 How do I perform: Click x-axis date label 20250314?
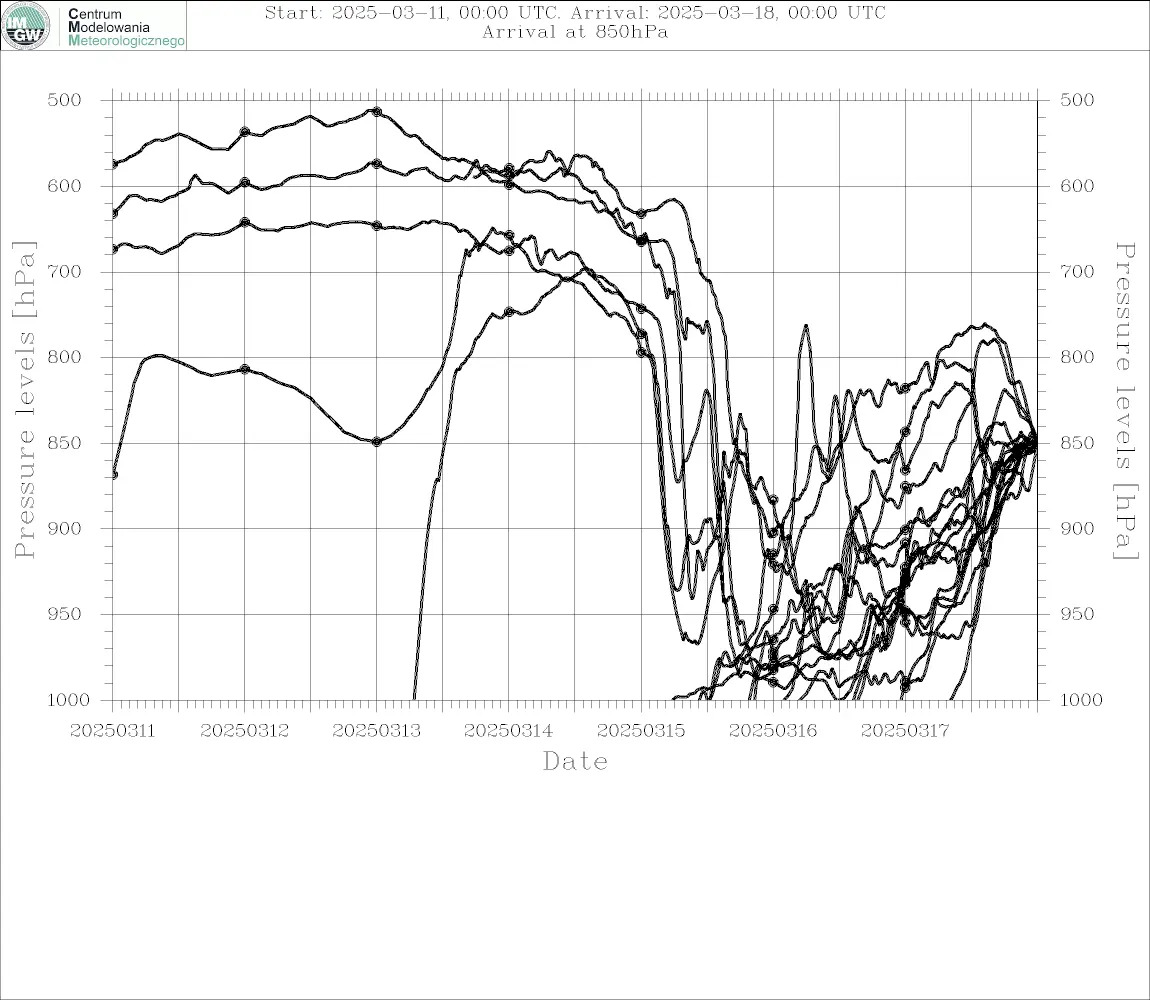click(509, 731)
